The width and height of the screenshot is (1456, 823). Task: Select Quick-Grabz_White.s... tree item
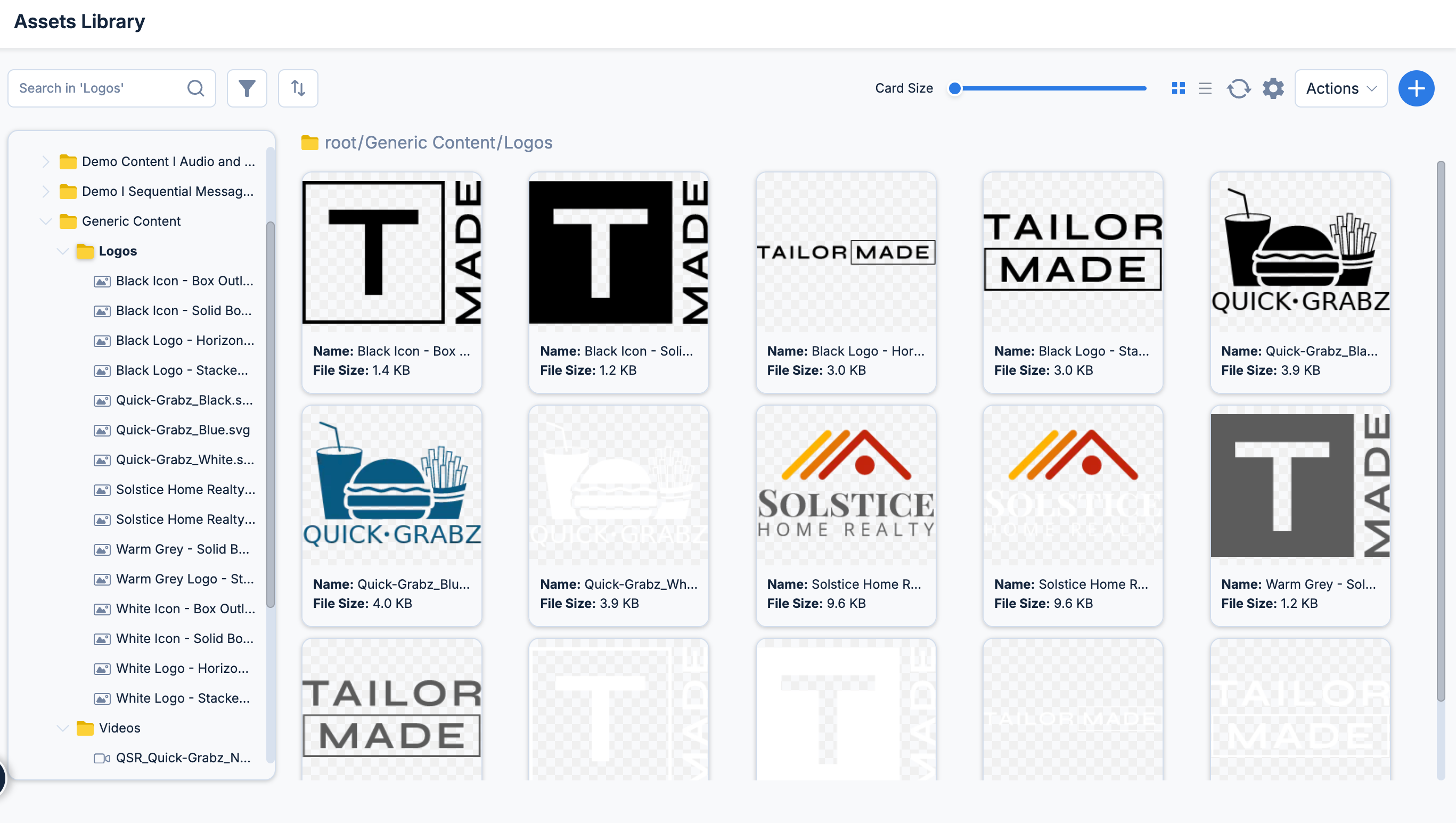pos(185,460)
